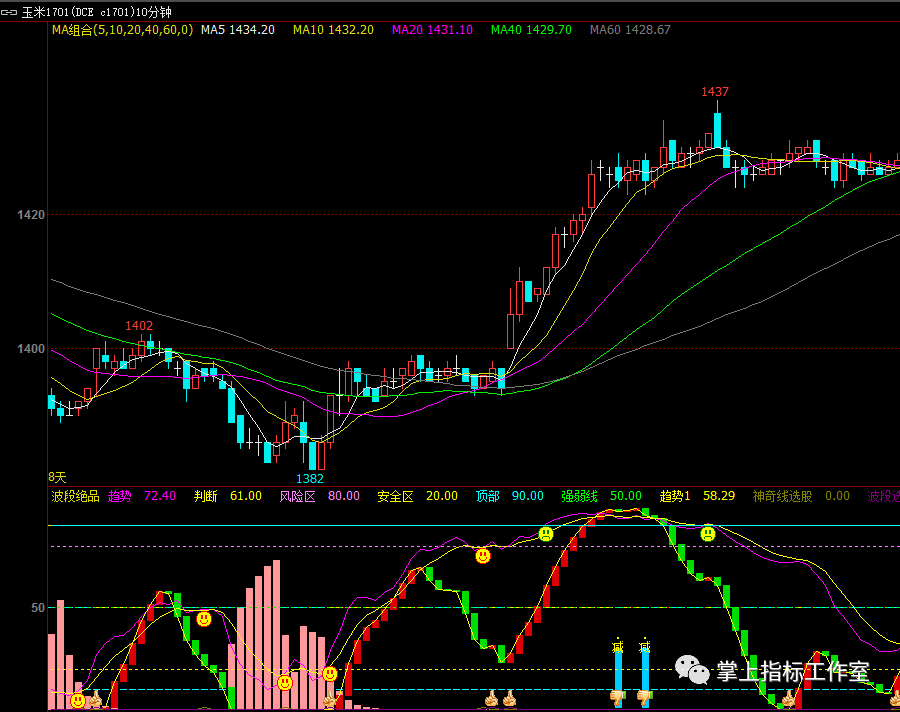The width and height of the screenshot is (900, 712).
Task: Select the MA20 1431.10 legend entry
Action: (x=432, y=30)
